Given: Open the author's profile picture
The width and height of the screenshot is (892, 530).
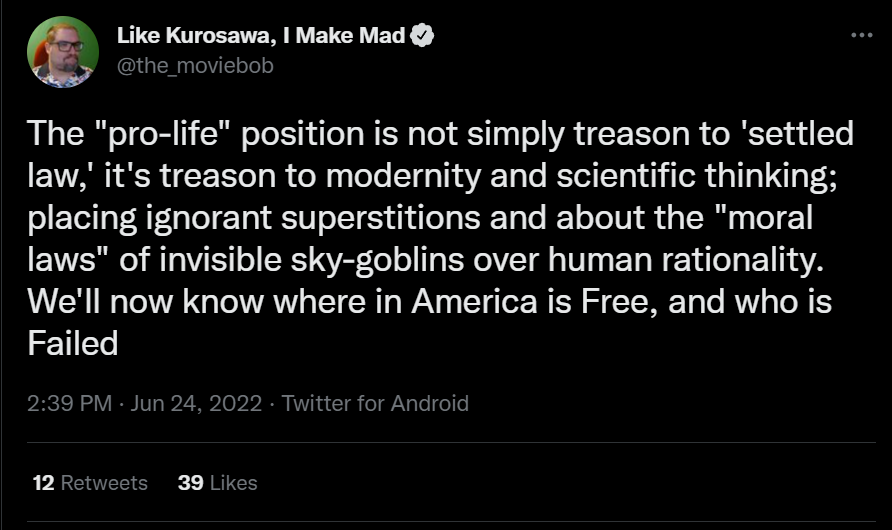Looking at the screenshot, I should 63,52.
